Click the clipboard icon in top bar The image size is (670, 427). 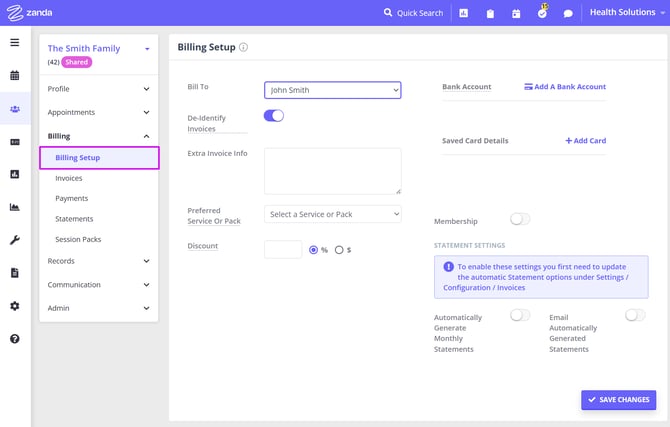(x=490, y=14)
